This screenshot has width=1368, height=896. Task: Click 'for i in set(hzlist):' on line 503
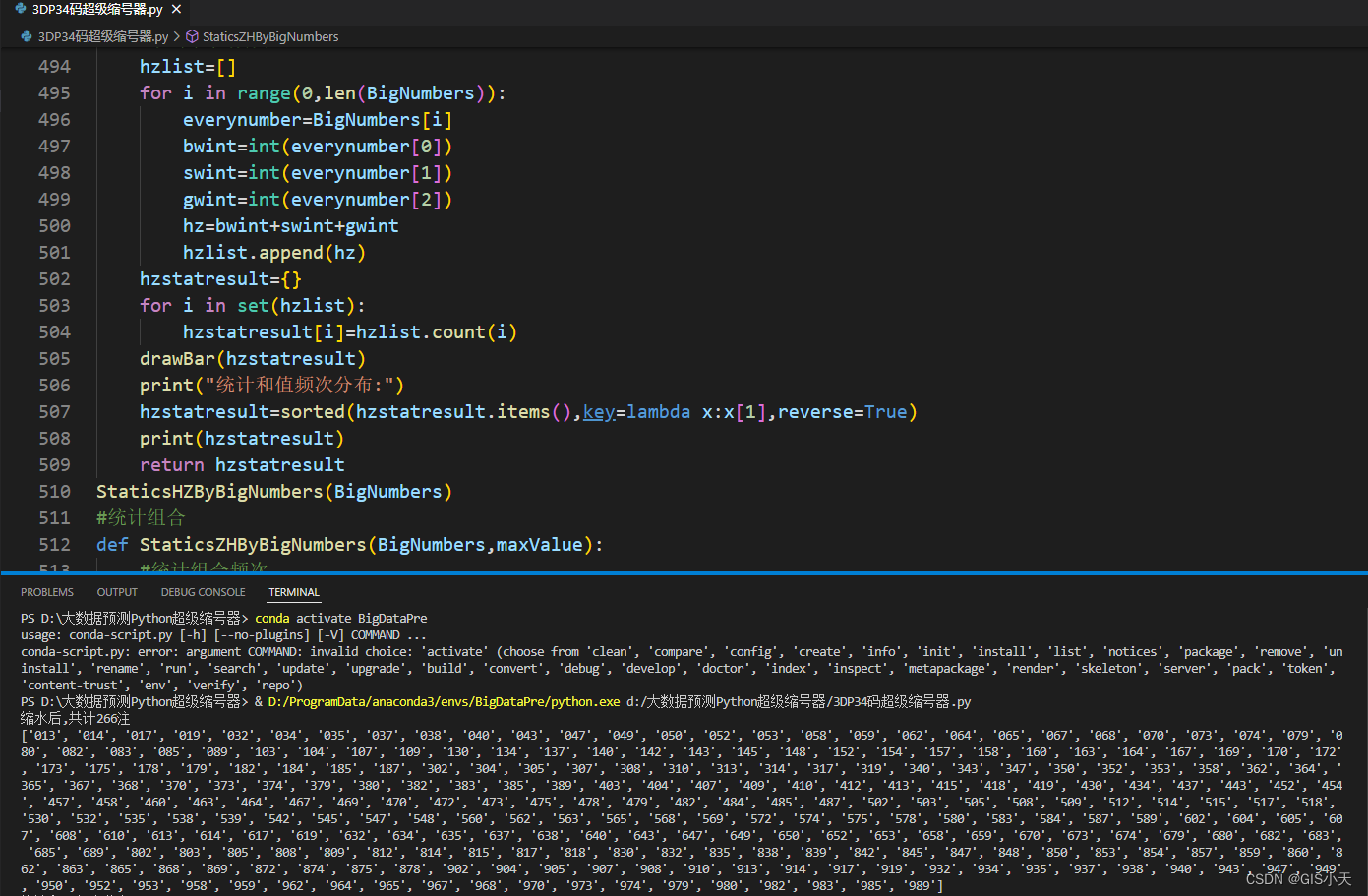pos(253,306)
